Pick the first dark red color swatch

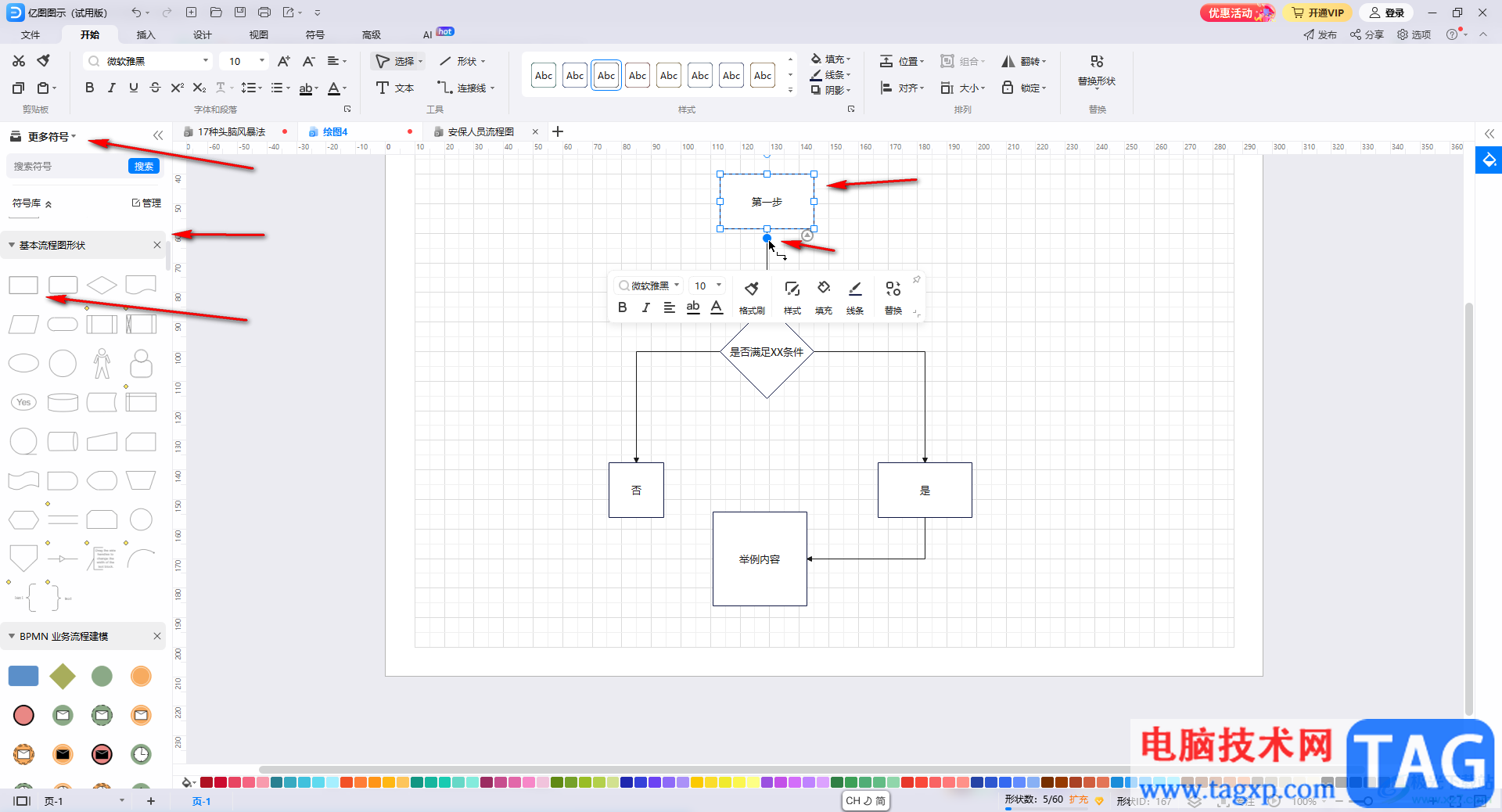click(207, 782)
